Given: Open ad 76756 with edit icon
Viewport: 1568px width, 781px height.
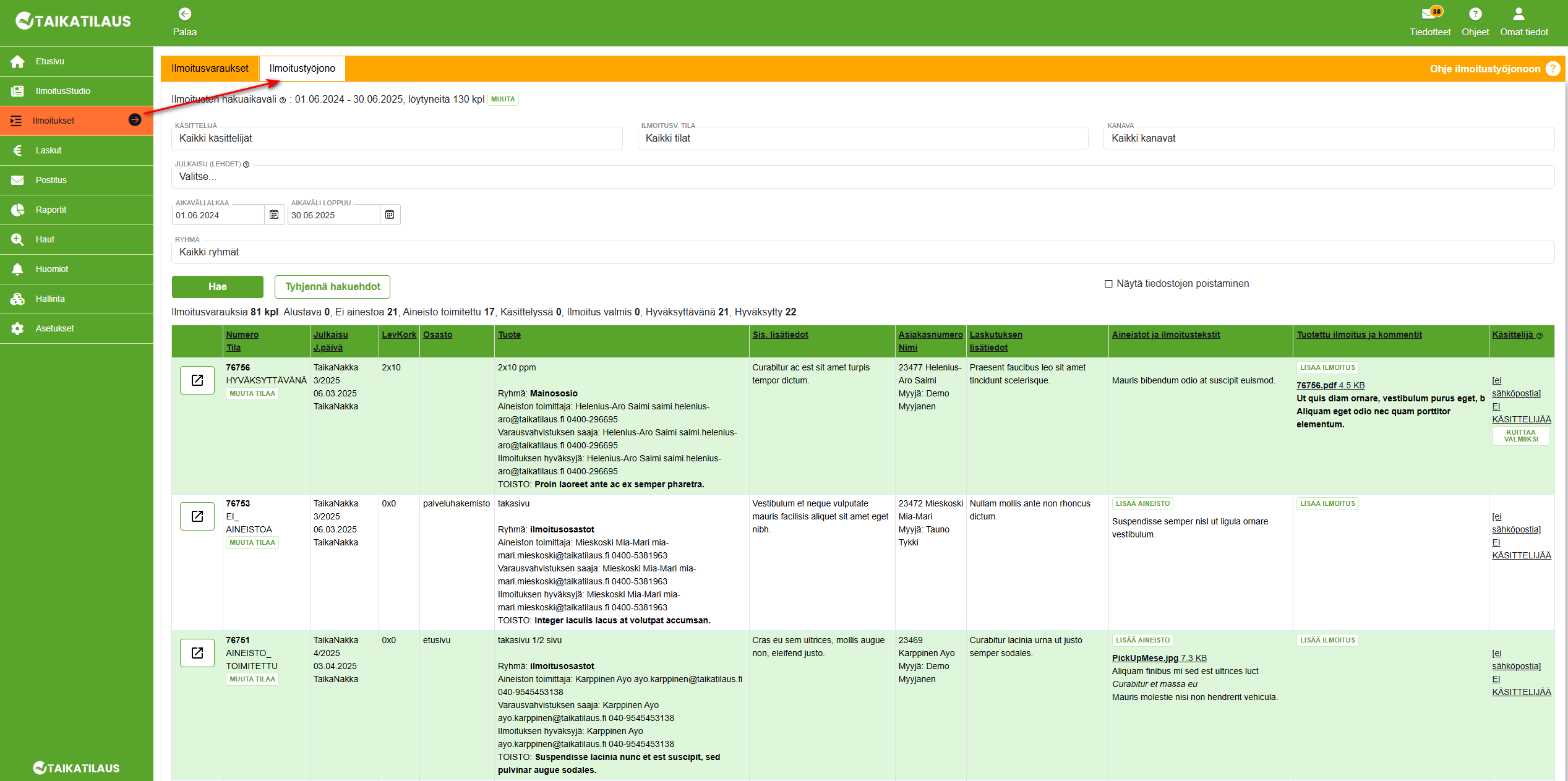Looking at the screenshot, I should (197, 380).
